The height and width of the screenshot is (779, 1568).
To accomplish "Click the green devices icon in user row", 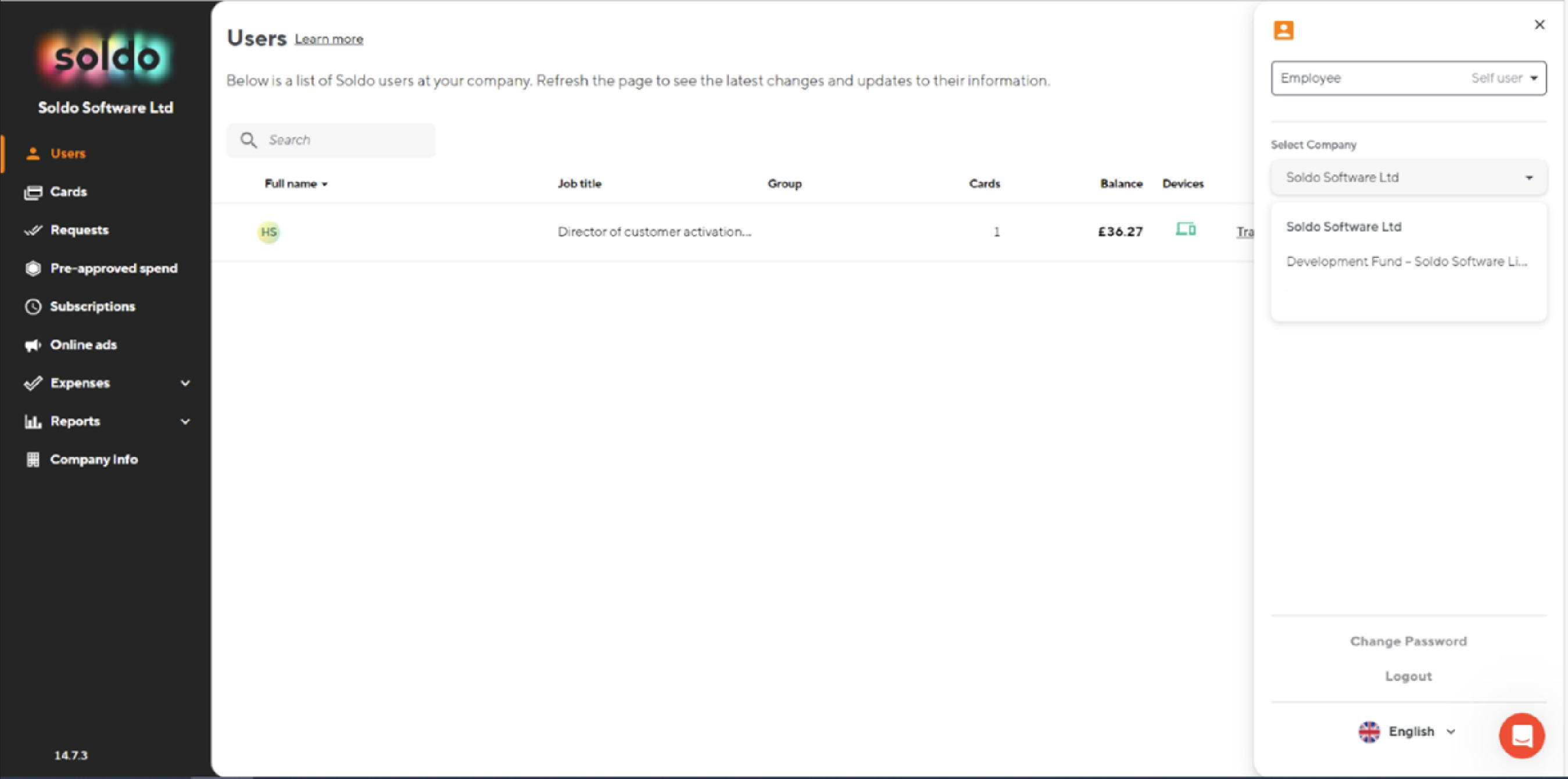I will point(1185,229).
